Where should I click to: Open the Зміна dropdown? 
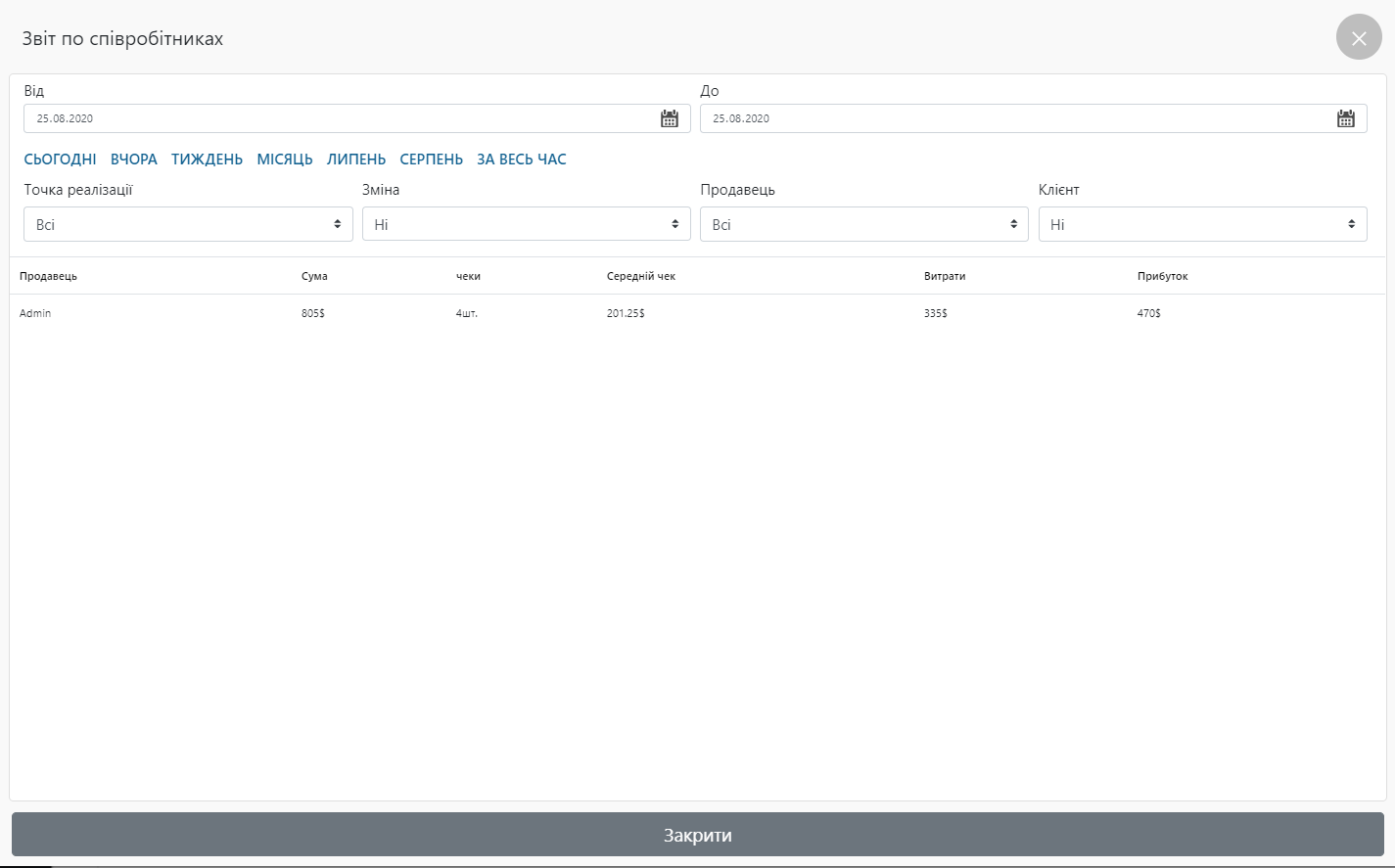click(526, 224)
